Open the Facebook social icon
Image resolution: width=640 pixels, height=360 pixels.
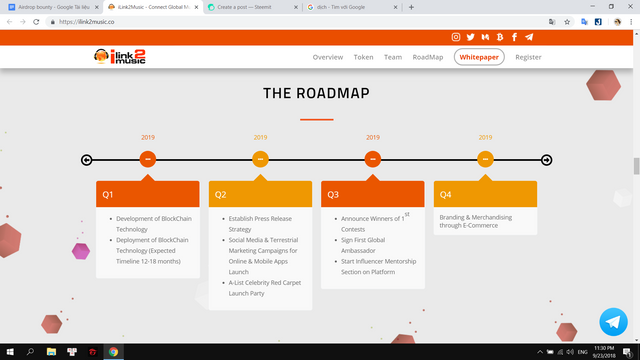click(514, 37)
